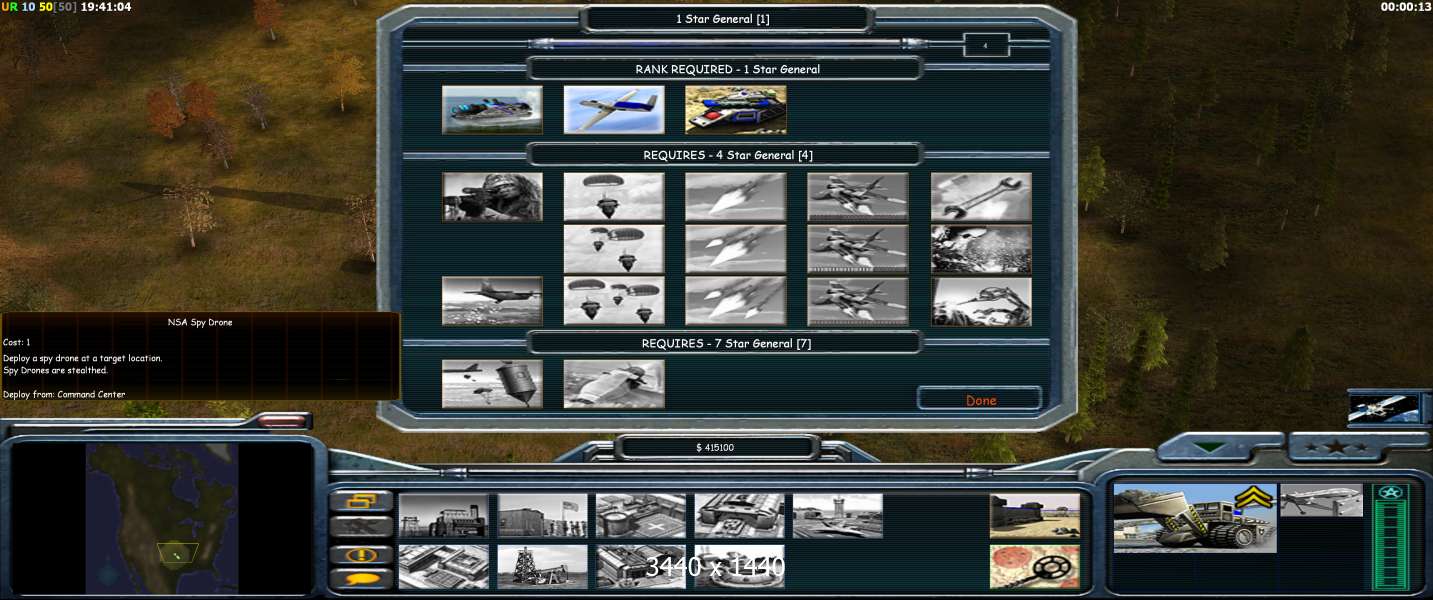Image resolution: width=1433 pixels, height=600 pixels.
Task: Select the NSA Spy Drone plane power
Action: 614,109
